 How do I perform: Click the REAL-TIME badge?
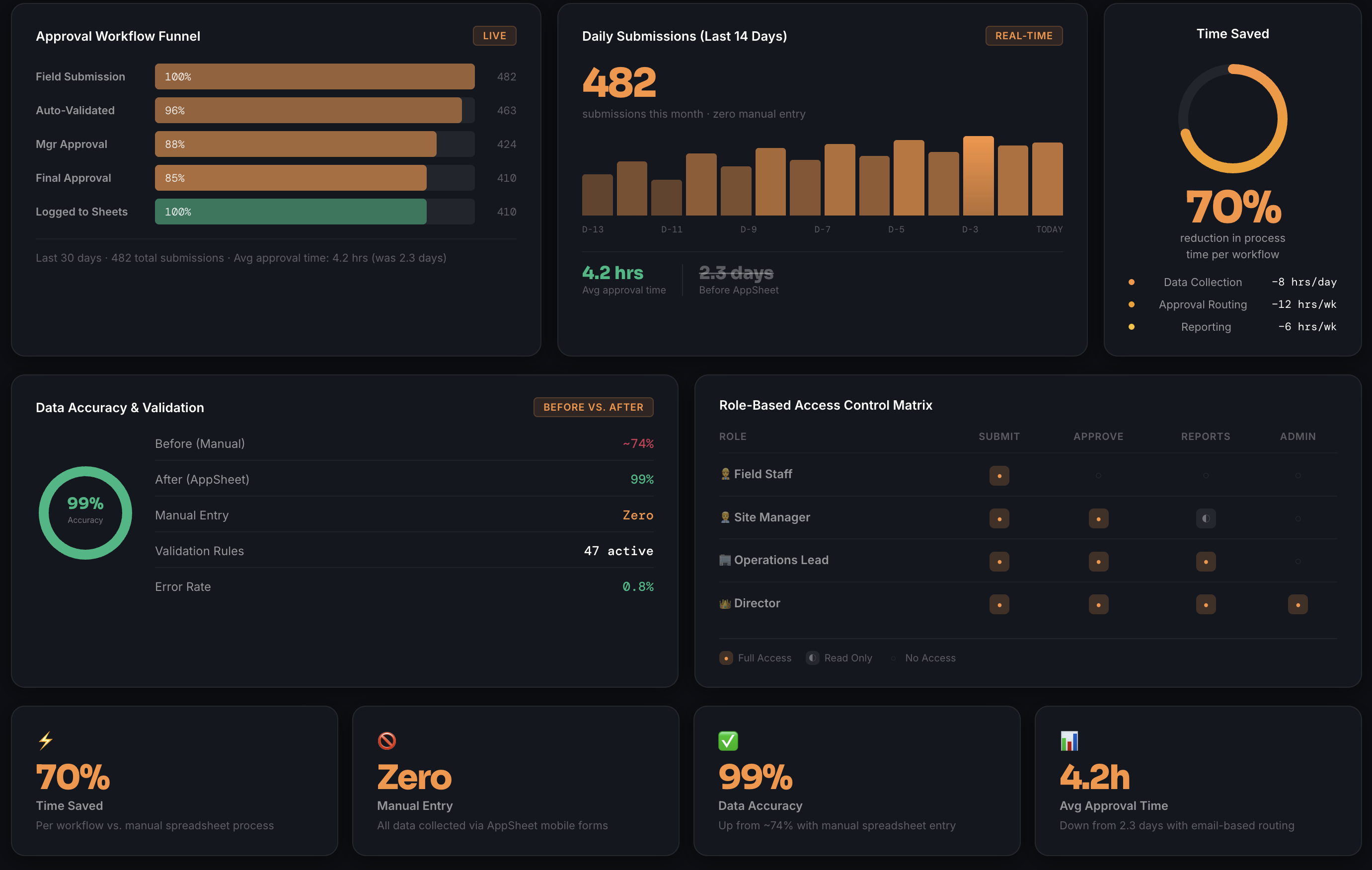pyautogui.click(x=1023, y=36)
